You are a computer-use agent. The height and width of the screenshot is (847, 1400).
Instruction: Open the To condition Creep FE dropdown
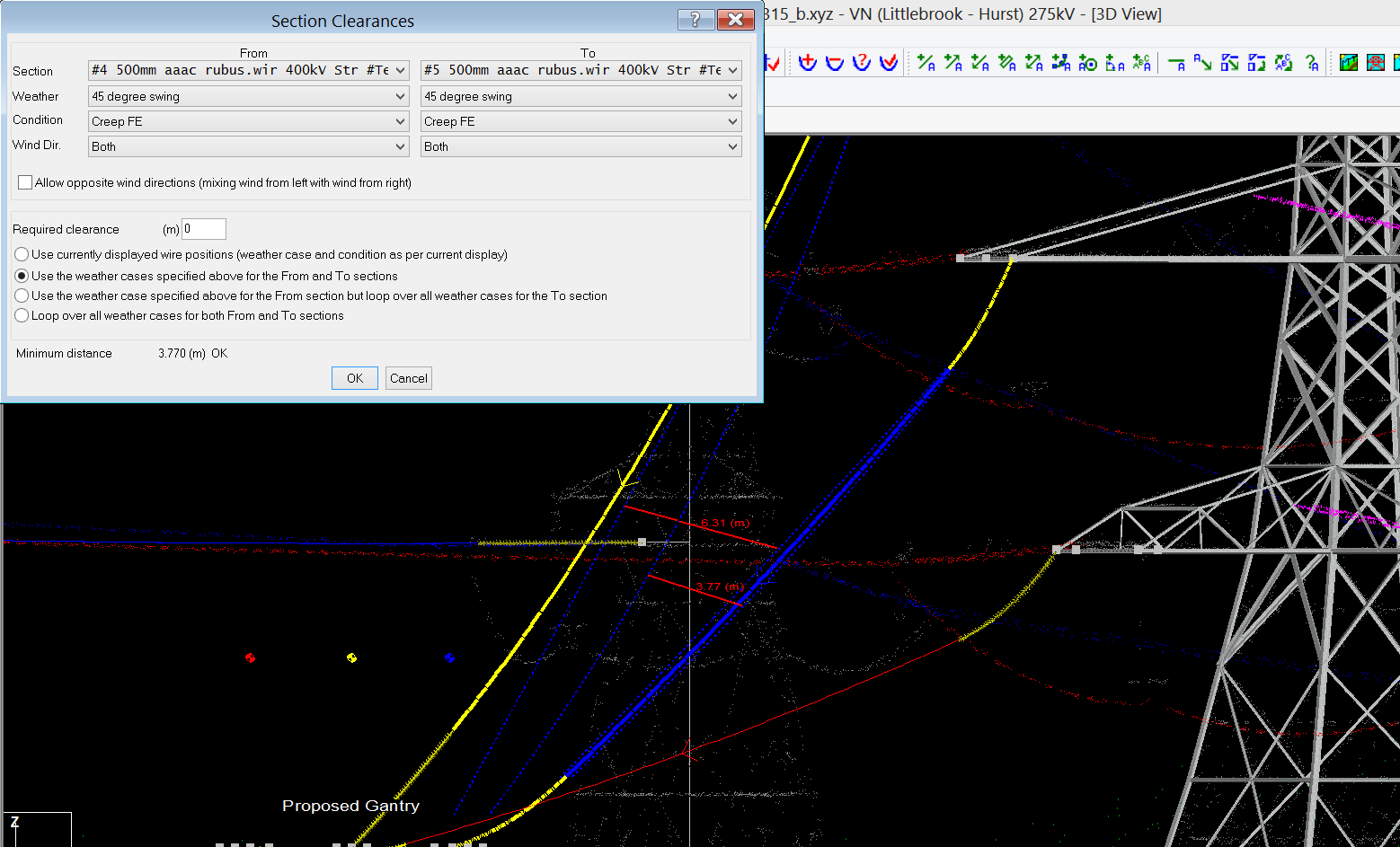point(581,121)
